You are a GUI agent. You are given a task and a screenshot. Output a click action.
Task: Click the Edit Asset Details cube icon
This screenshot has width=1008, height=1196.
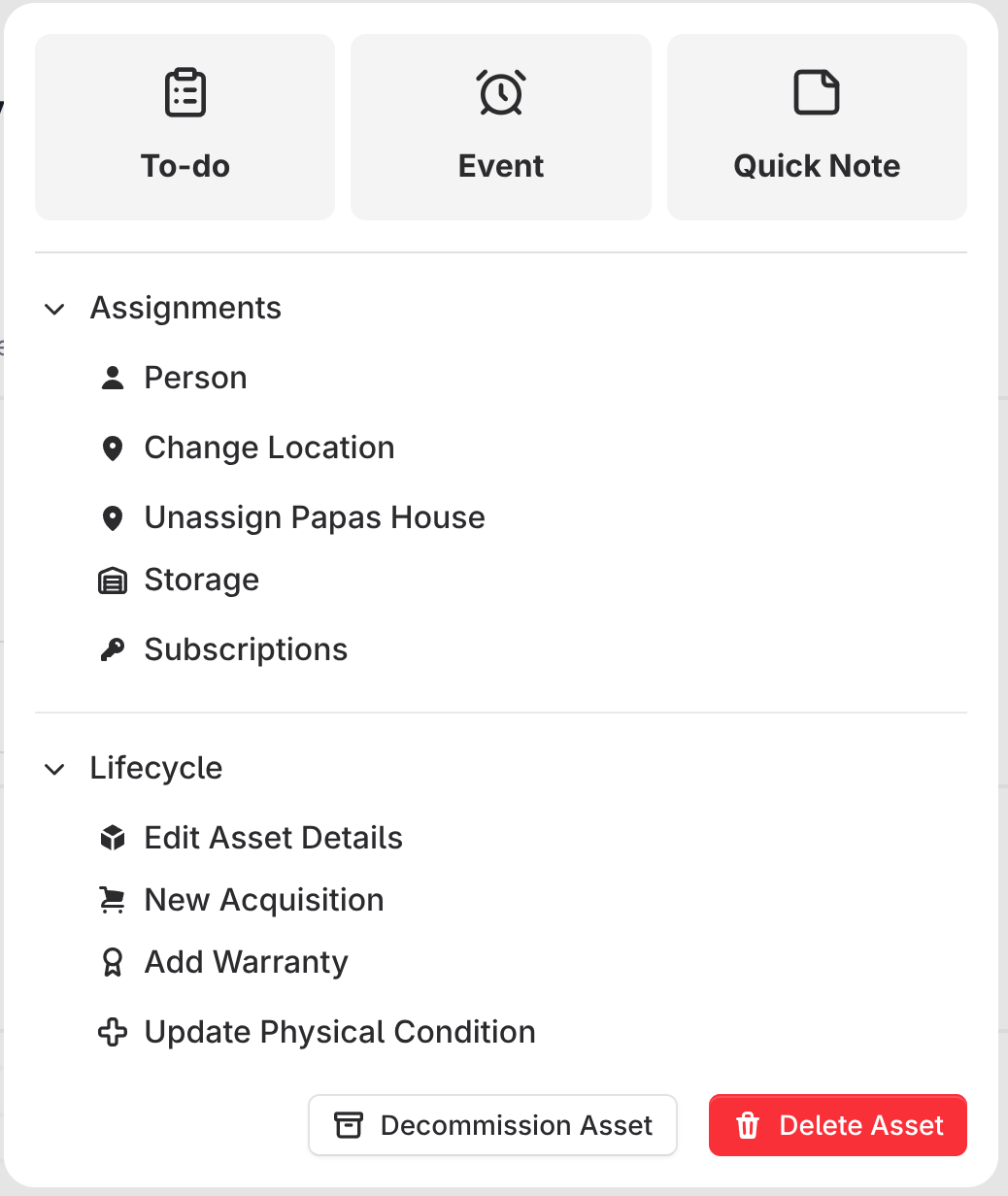point(113,838)
